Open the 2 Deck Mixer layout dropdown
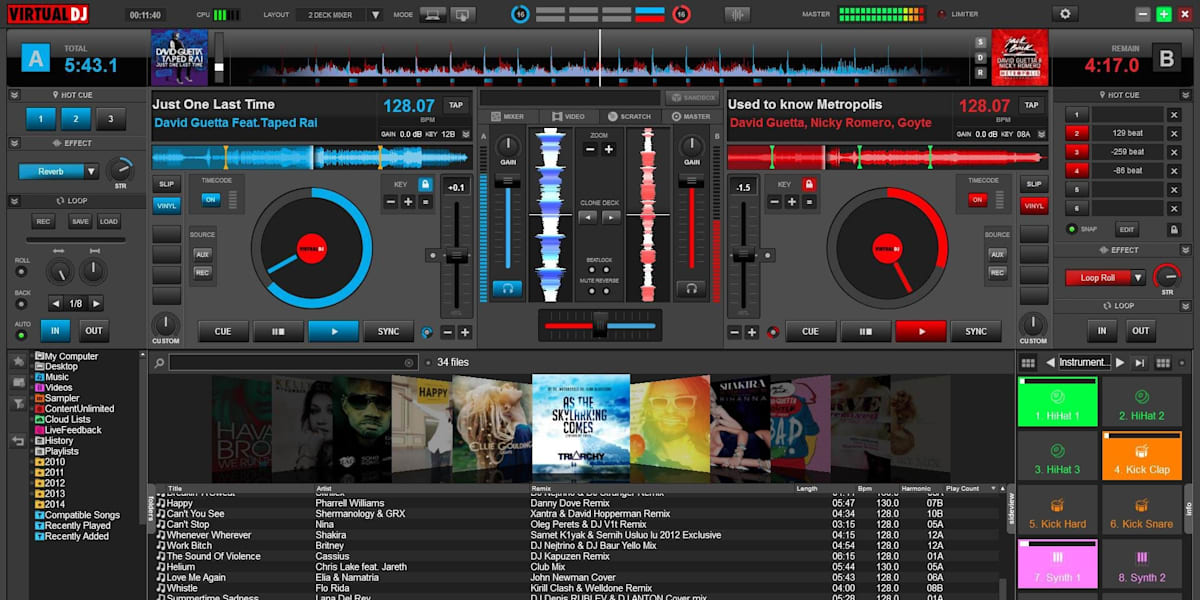Image resolution: width=1200 pixels, height=600 pixels. pyautogui.click(x=374, y=15)
